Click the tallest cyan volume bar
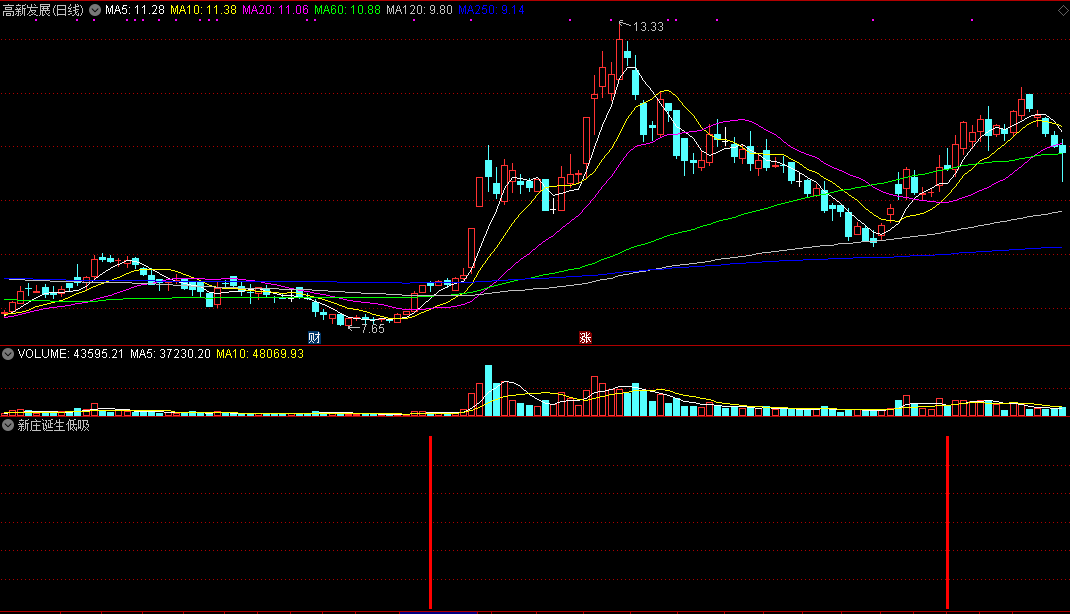The image size is (1070, 614). [x=488, y=391]
